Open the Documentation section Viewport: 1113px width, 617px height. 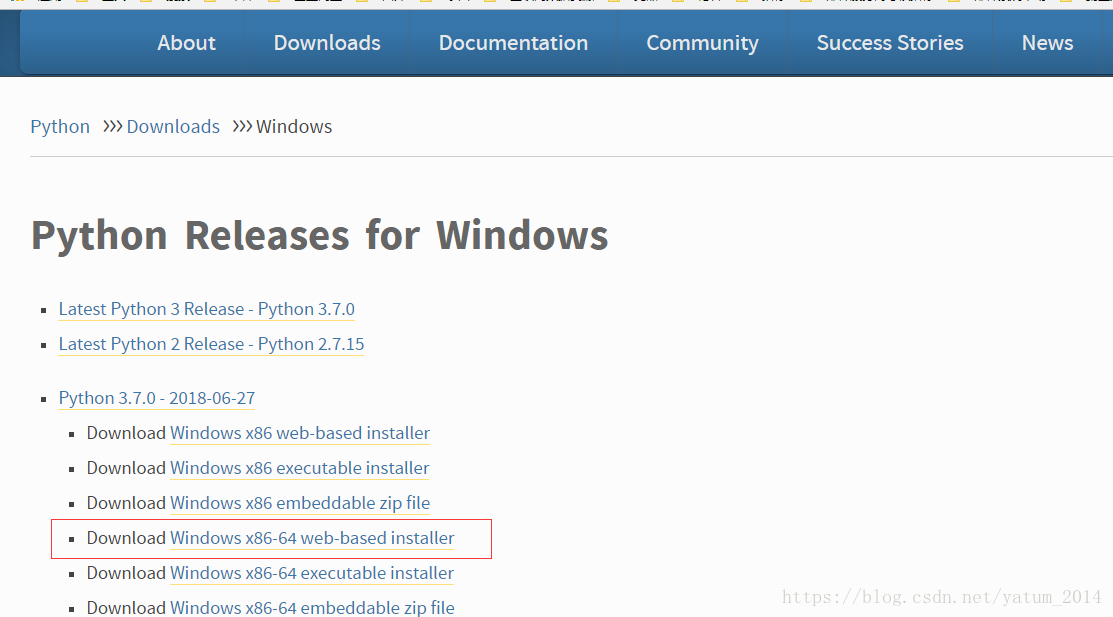click(513, 42)
